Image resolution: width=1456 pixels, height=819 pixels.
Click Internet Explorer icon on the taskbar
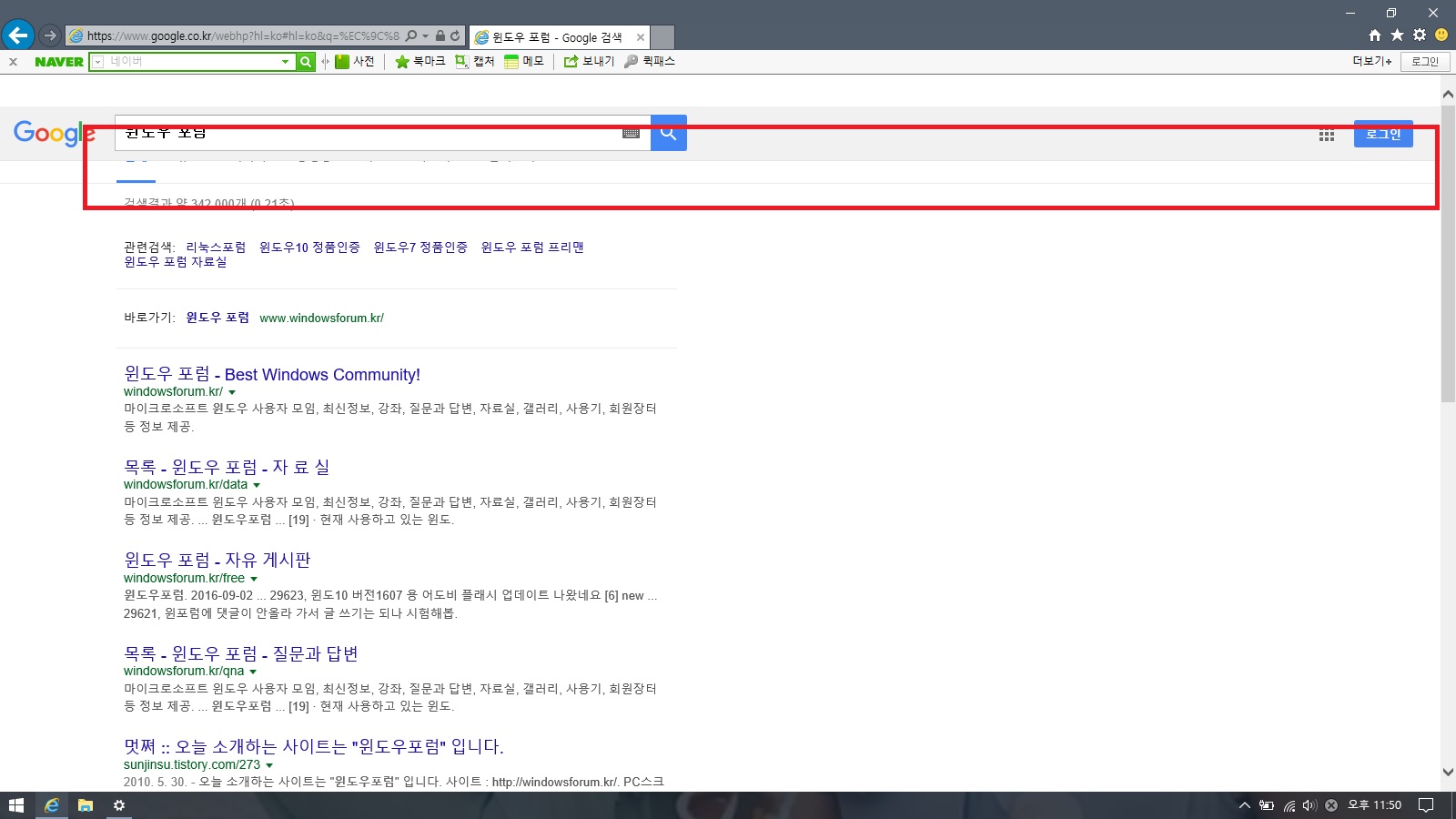[52, 805]
